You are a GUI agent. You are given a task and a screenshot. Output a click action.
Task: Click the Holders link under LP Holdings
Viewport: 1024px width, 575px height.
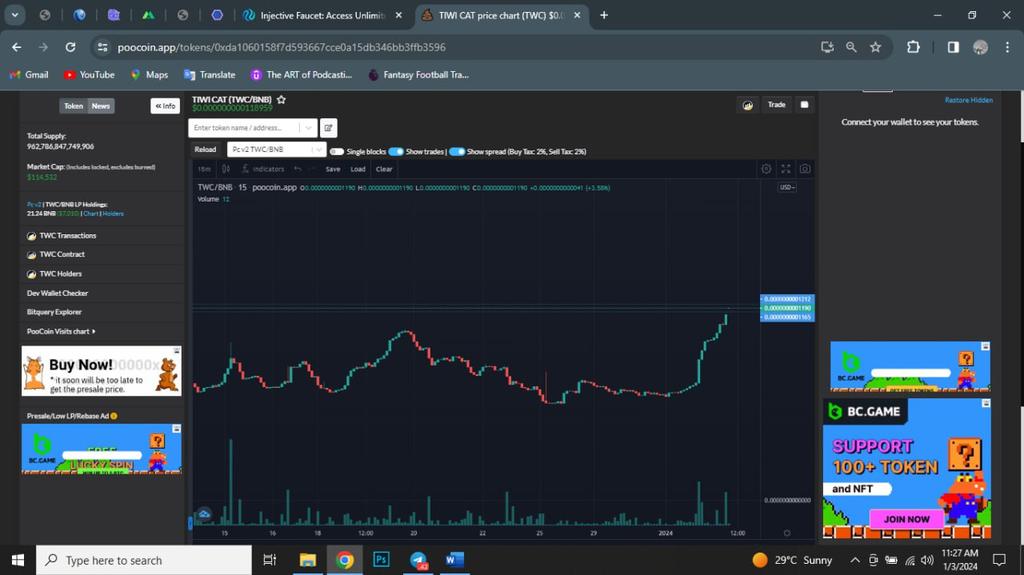click(x=113, y=214)
